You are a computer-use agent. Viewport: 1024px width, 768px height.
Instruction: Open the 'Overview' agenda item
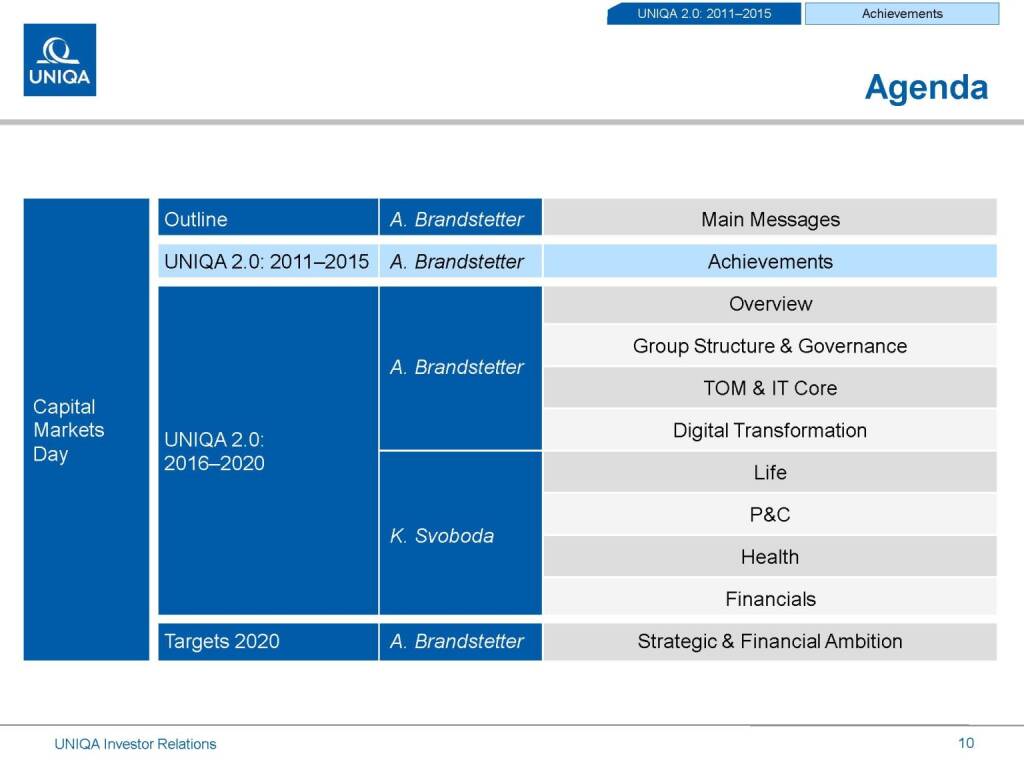[770, 304]
